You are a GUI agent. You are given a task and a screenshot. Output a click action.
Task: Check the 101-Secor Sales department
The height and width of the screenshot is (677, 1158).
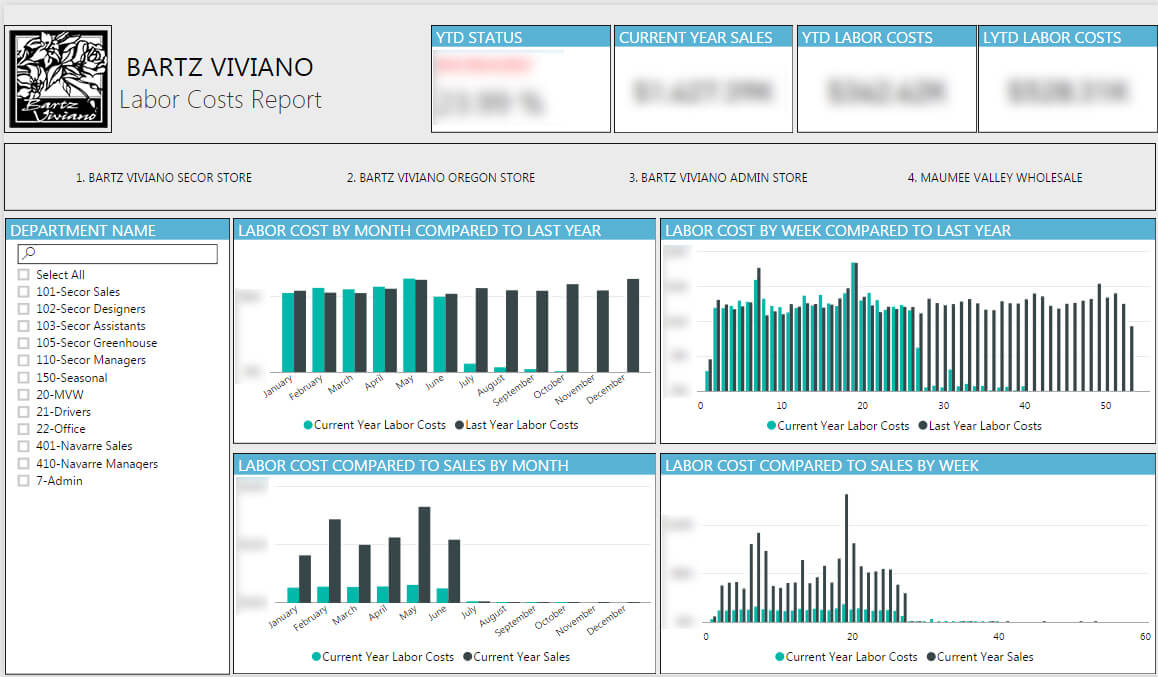(x=23, y=292)
